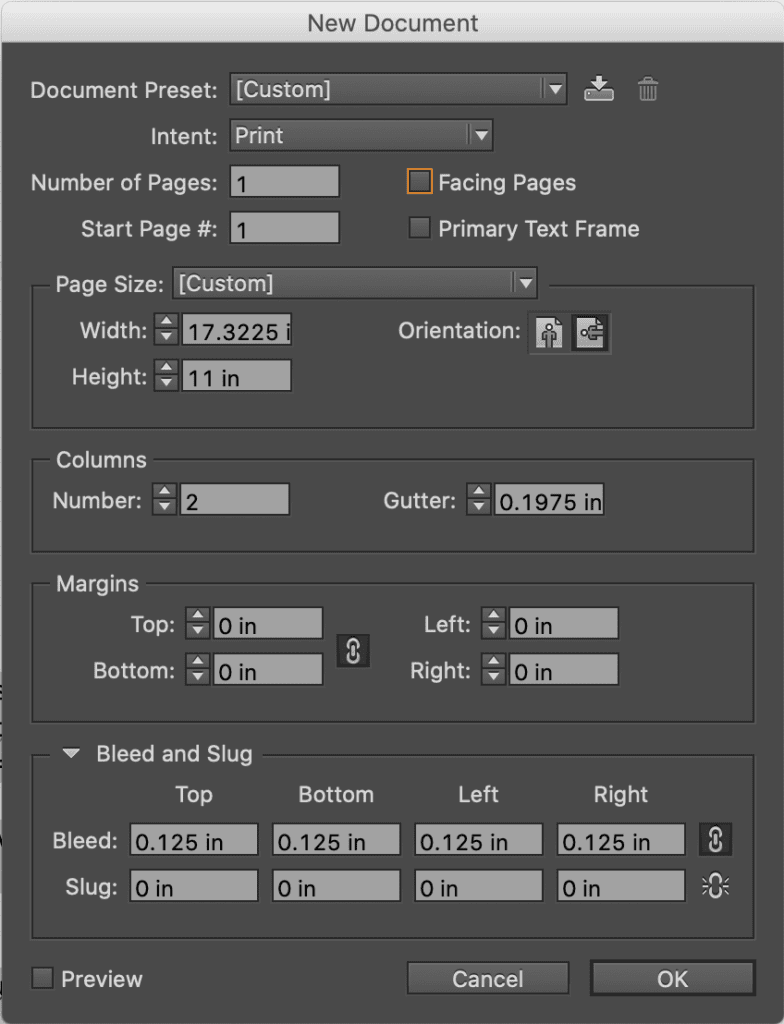Click the Height stepper arrows
The height and width of the screenshot is (1024, 784).
click(x=167, y=375)
